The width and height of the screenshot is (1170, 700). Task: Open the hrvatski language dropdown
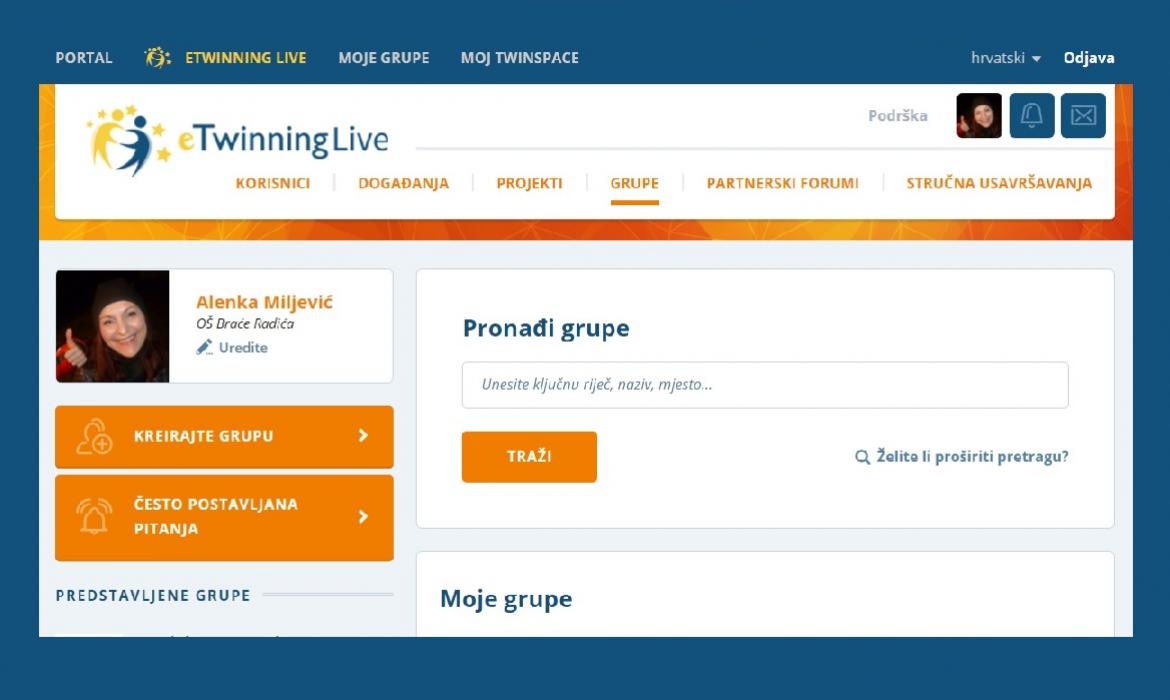(1005, 57)
